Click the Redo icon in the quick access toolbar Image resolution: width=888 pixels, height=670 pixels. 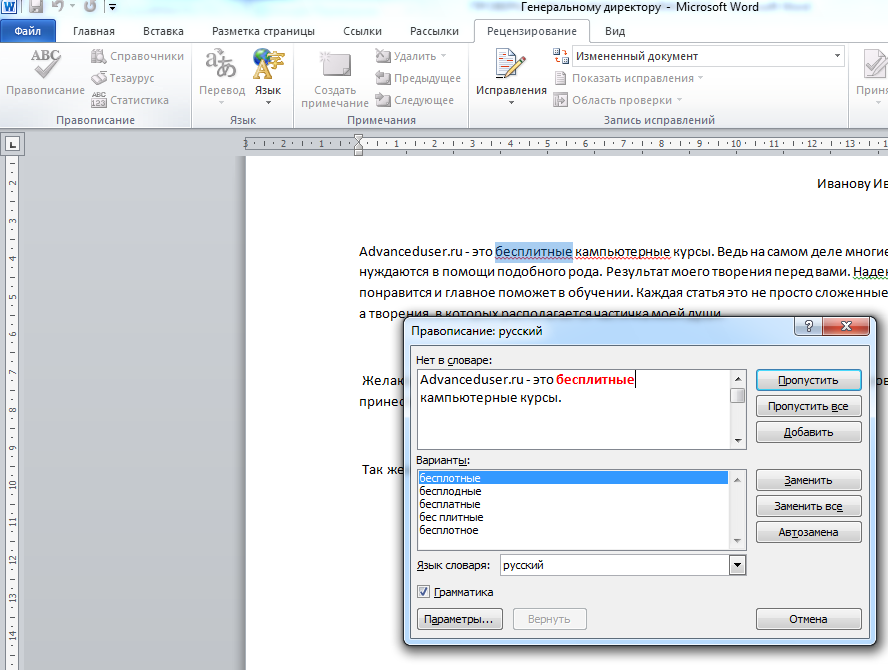(90, 7)
